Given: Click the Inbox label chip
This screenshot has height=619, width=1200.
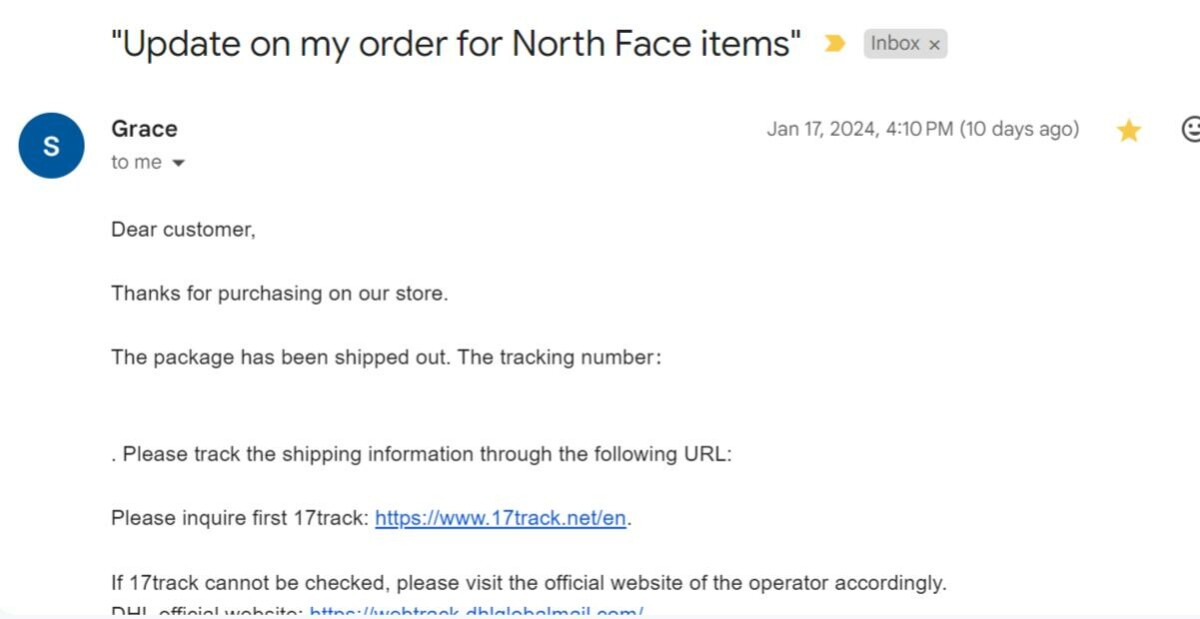Looking at the screenshot, I should pos(895,44).
